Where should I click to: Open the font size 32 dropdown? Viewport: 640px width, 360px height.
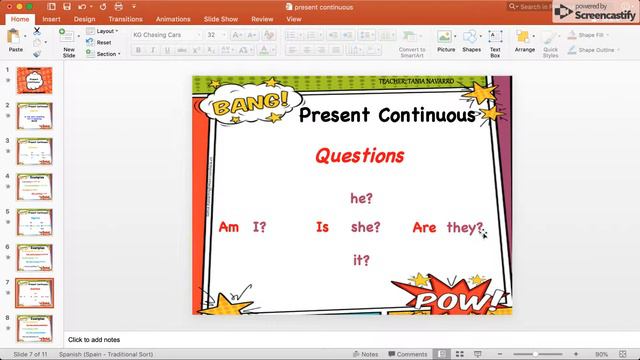[x=224, y=35]
